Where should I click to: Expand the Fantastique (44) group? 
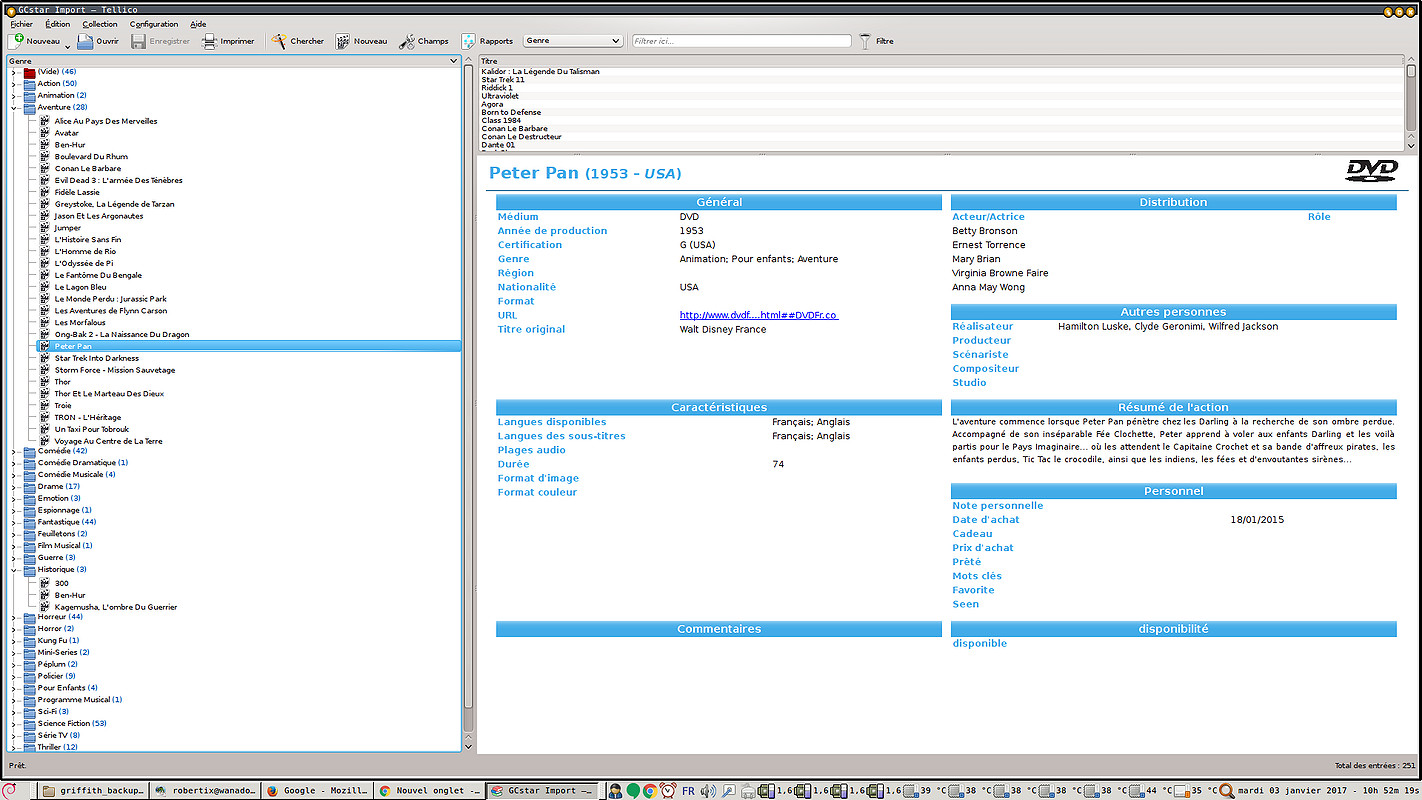14,522
